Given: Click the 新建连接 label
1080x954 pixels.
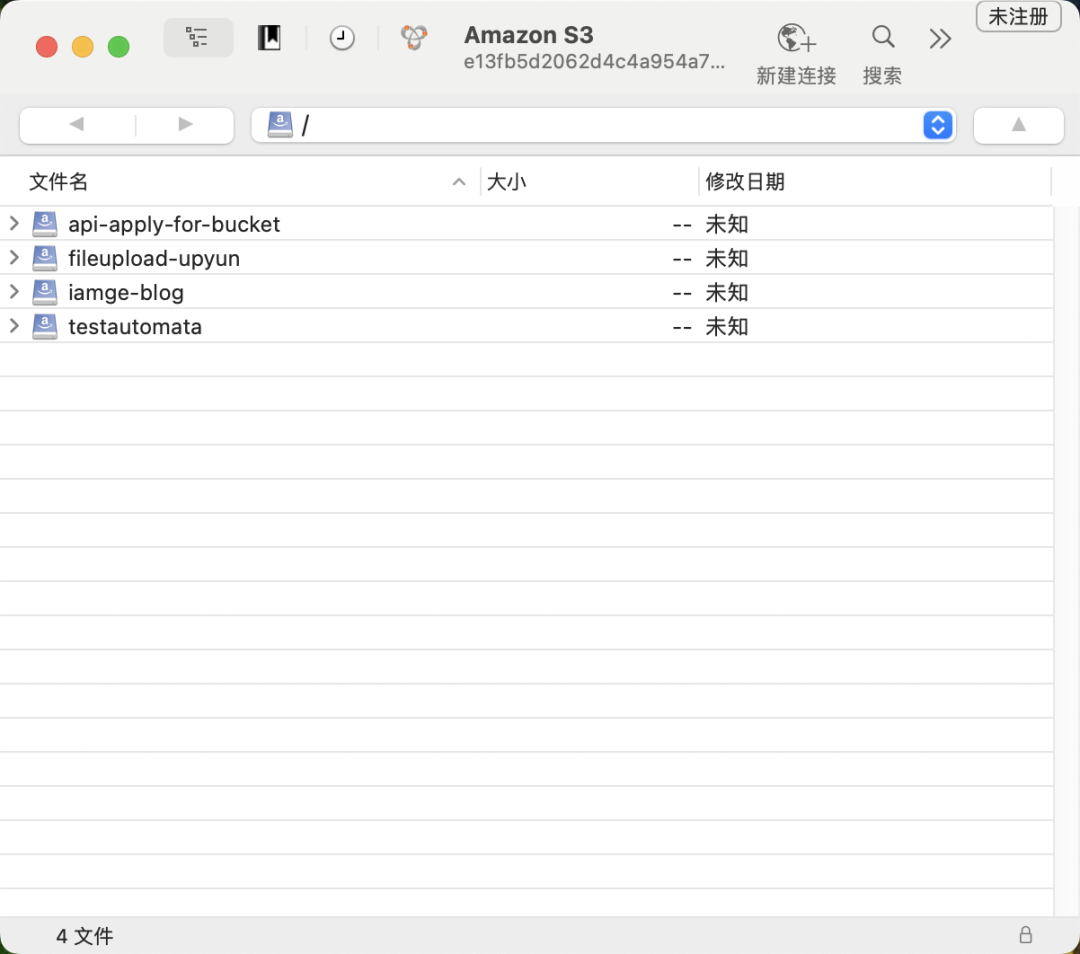Looking at the screenshot, I should tap(796, 76).
